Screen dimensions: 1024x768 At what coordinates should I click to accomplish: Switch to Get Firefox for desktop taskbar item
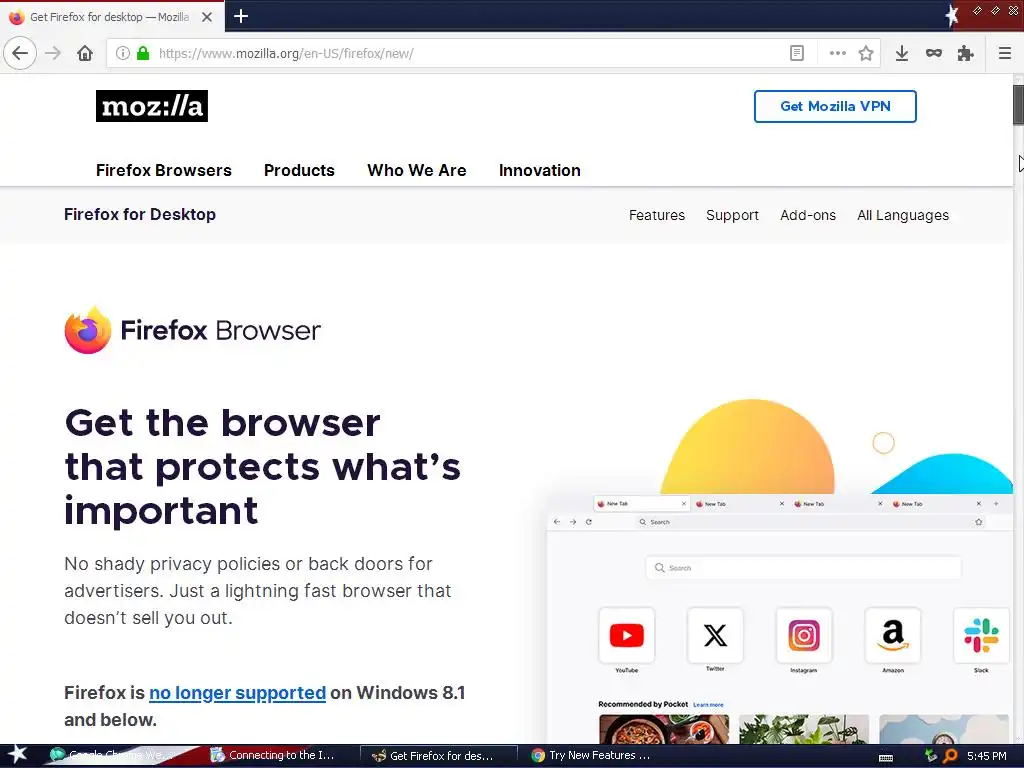439,756
